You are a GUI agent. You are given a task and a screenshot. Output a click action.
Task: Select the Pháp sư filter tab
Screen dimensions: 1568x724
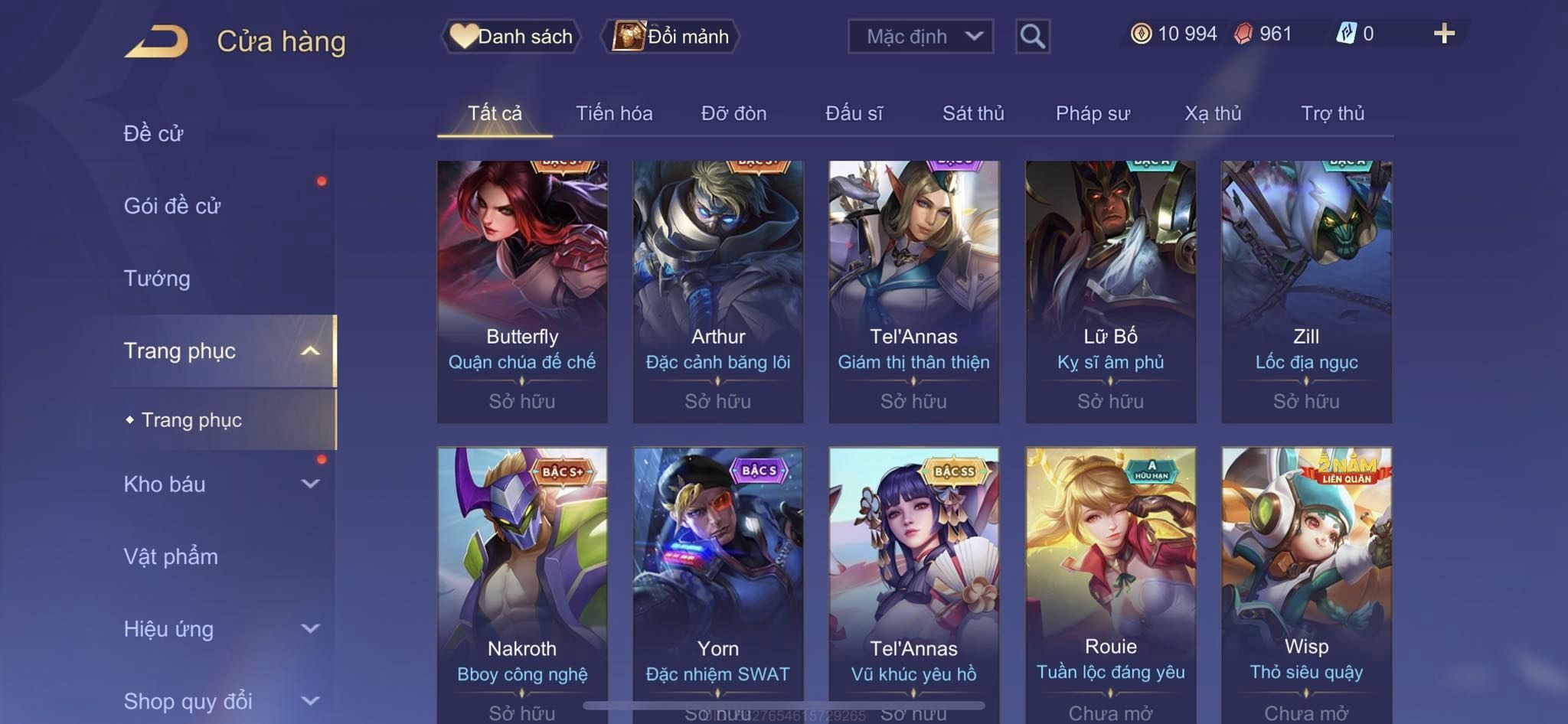(x=1093, y=113)
